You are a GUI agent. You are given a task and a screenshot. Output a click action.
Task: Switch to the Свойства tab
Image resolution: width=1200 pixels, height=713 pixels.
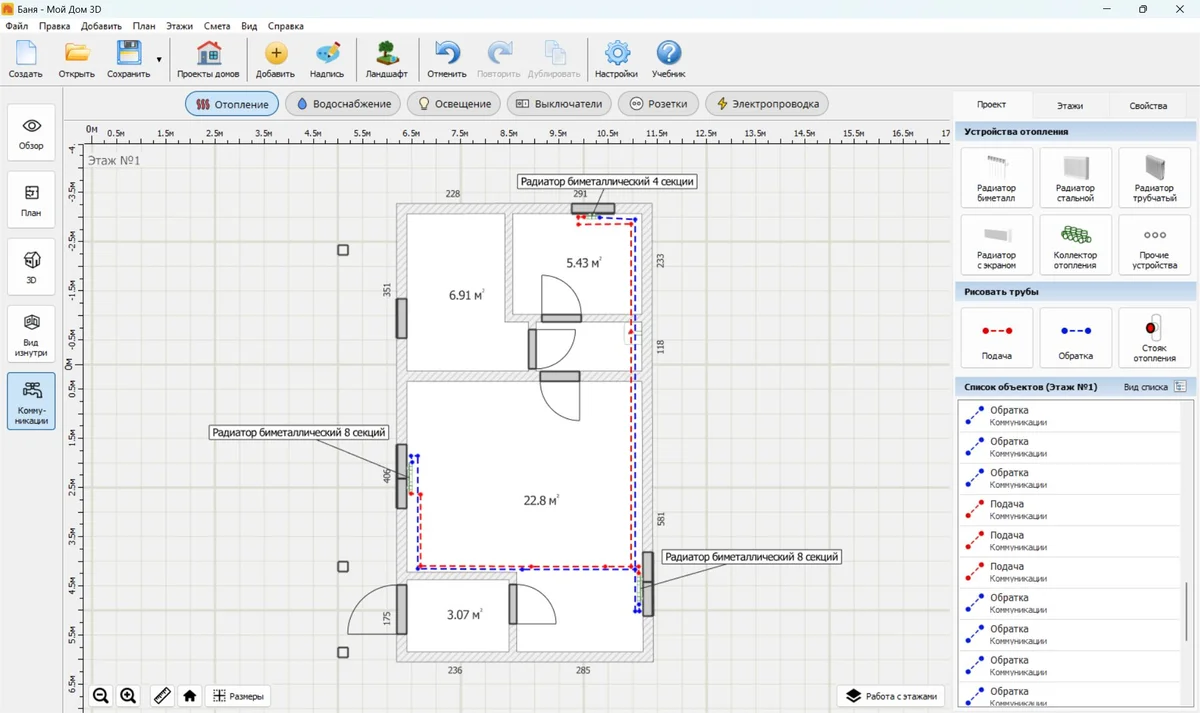[1147, 105]
